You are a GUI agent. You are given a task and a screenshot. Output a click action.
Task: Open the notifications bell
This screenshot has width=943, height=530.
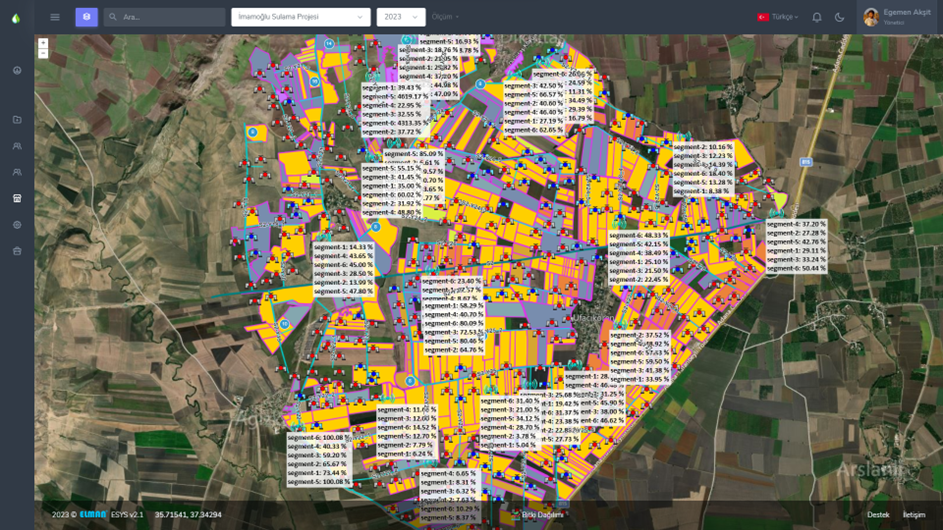tap(817, 17)
